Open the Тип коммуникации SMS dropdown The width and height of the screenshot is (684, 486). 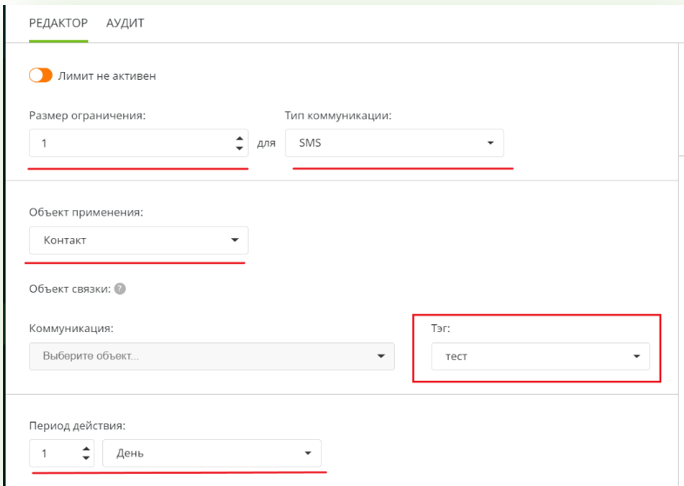tap(393, 143)
